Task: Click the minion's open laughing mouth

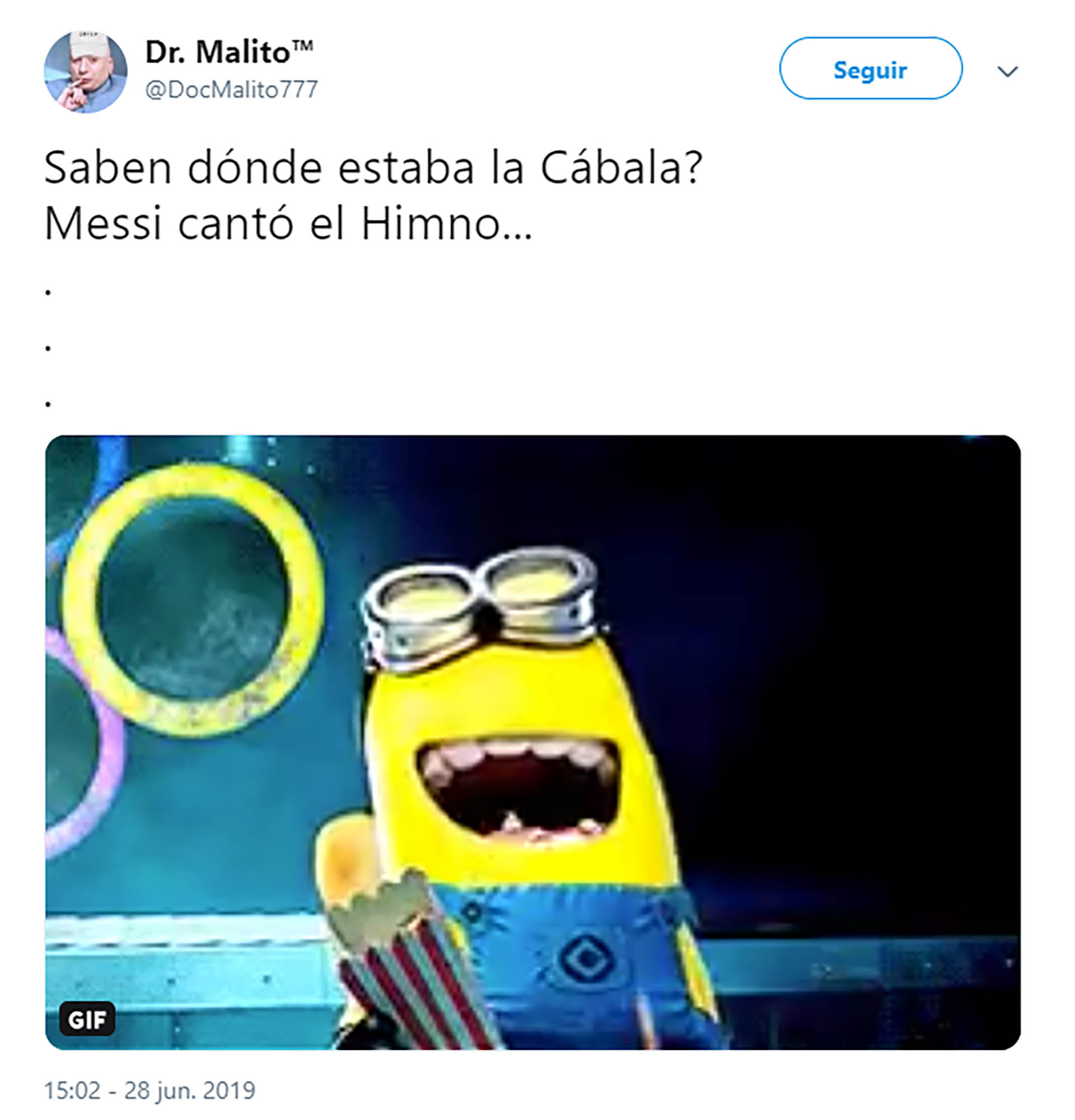Action: pyautogui.click(x=517, y=789)
